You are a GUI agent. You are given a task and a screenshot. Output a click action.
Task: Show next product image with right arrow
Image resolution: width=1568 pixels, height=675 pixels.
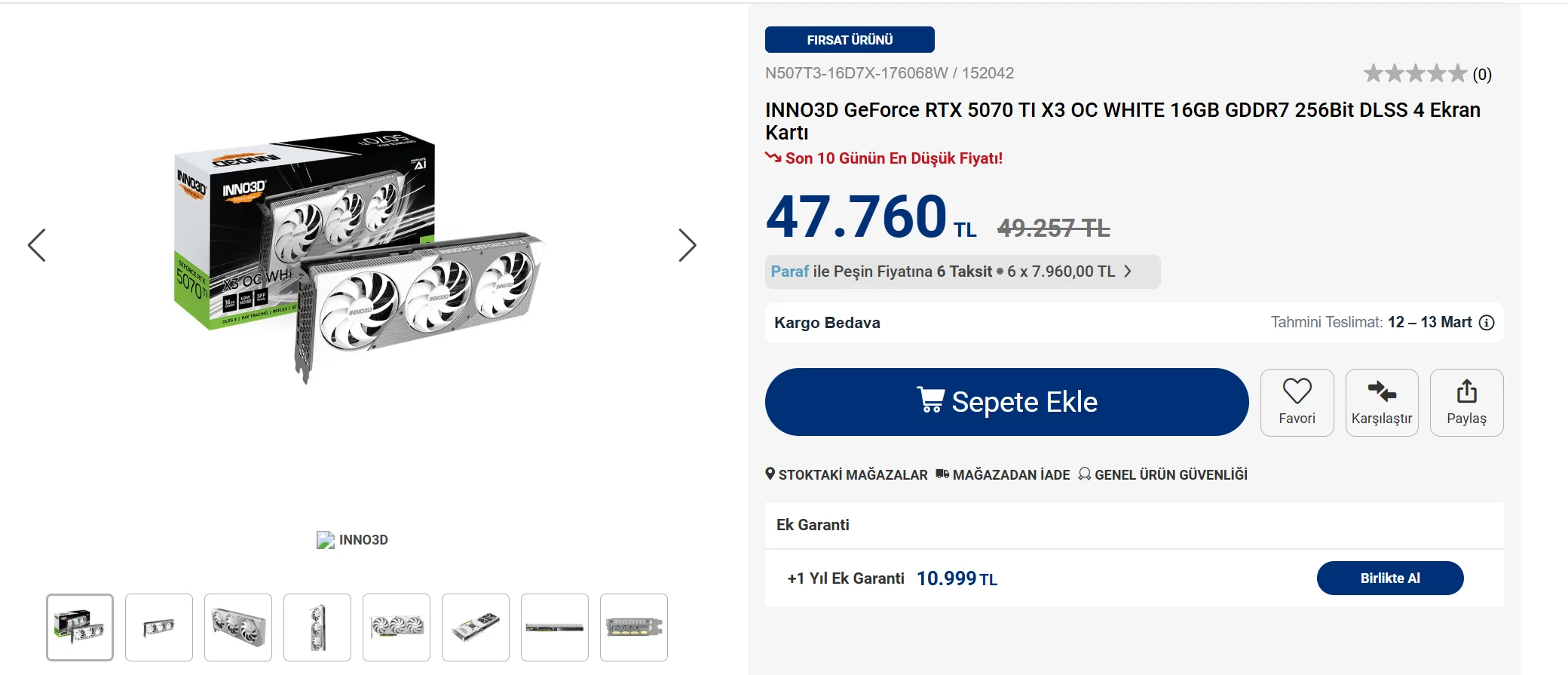pyautogui.click(x=687, y=245)
